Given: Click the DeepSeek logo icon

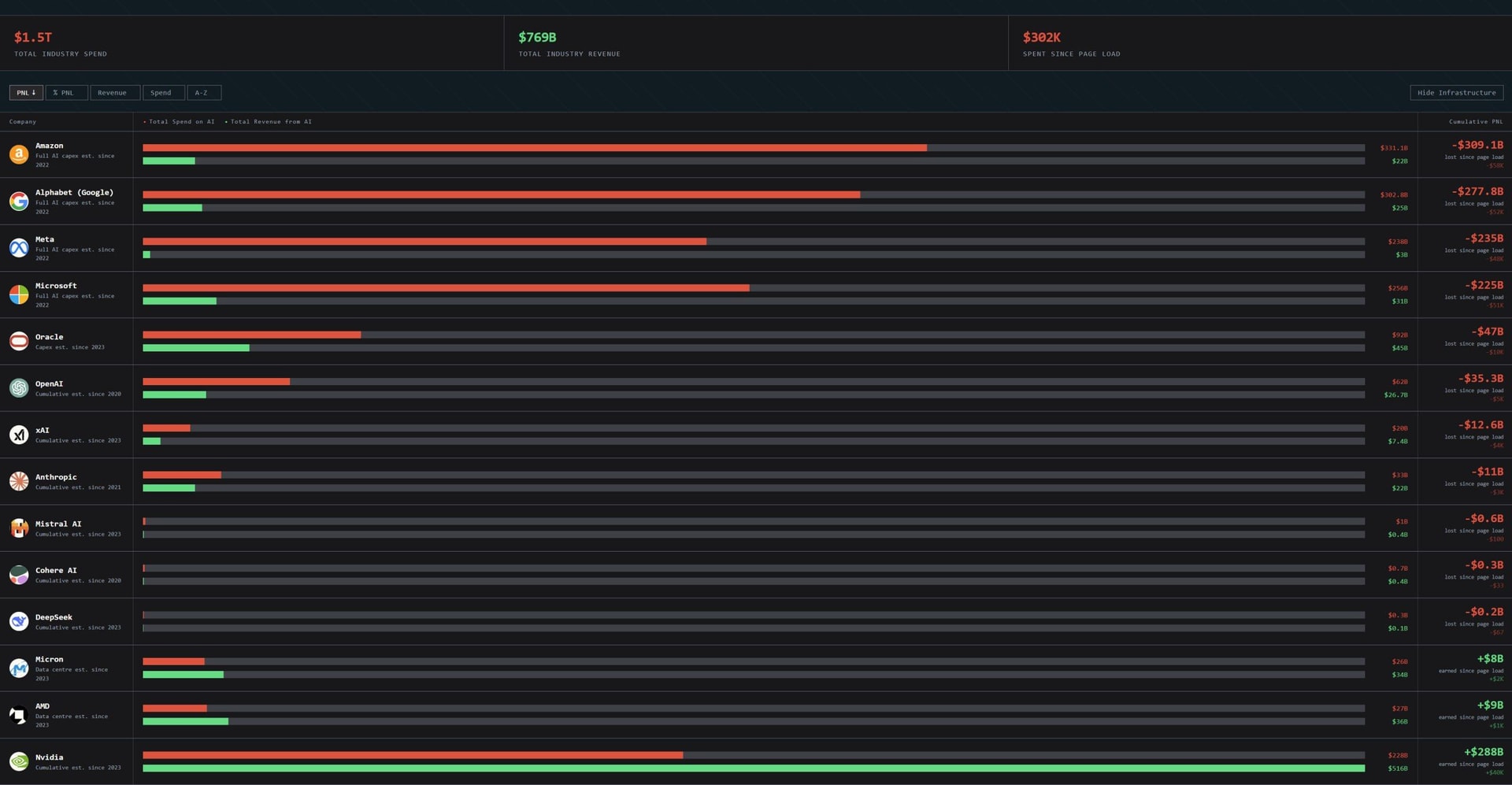Looking at the screenshot, I should coord(19,621).
